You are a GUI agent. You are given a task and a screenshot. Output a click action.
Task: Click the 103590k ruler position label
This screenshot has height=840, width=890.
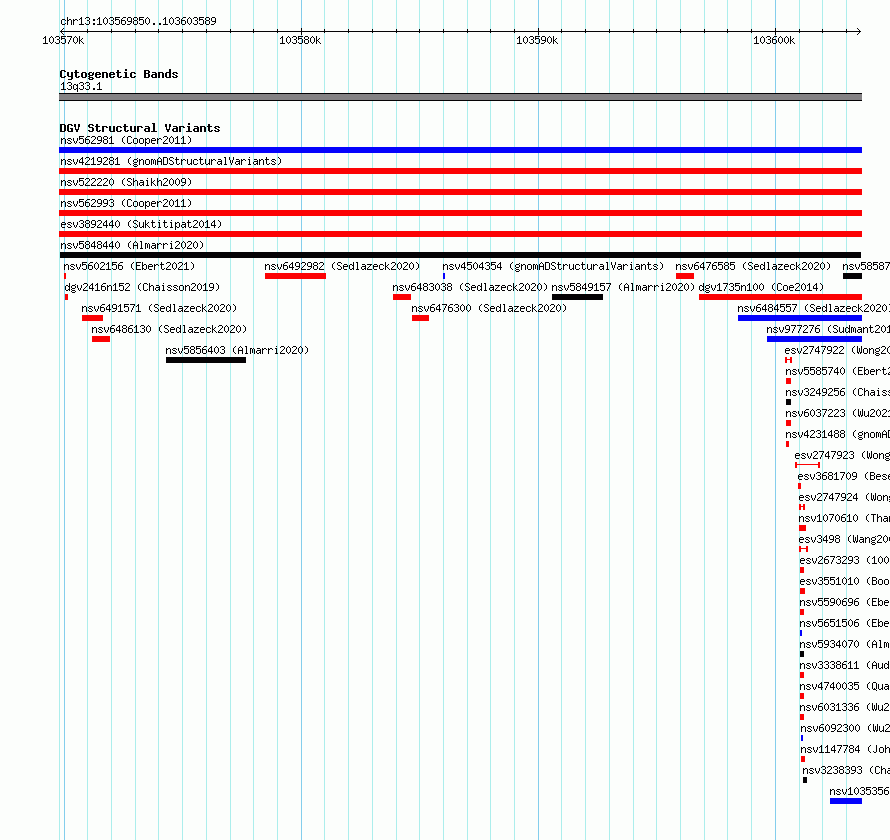[537, 40]
